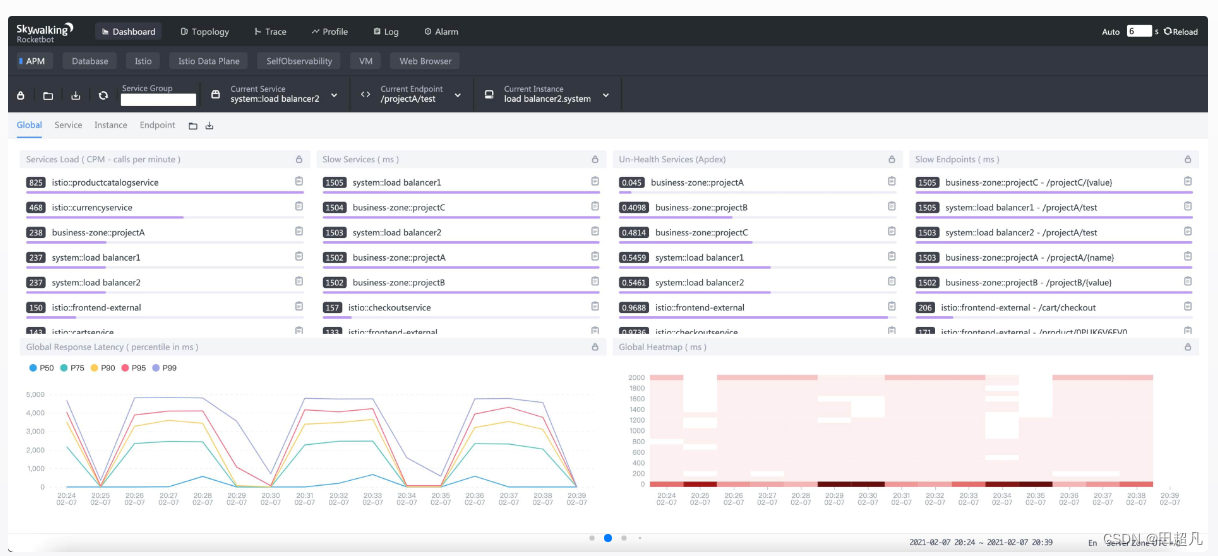Click the lock icon on Slow Endpoints panel
1218x556 pixels.
(x=1188, y=159)
